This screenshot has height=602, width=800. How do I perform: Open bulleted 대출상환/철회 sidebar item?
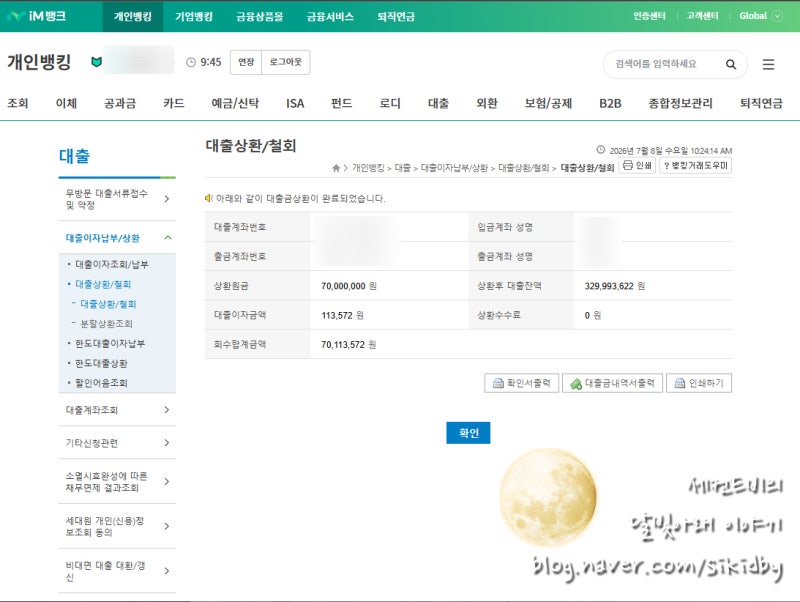[x=103, y=284]
